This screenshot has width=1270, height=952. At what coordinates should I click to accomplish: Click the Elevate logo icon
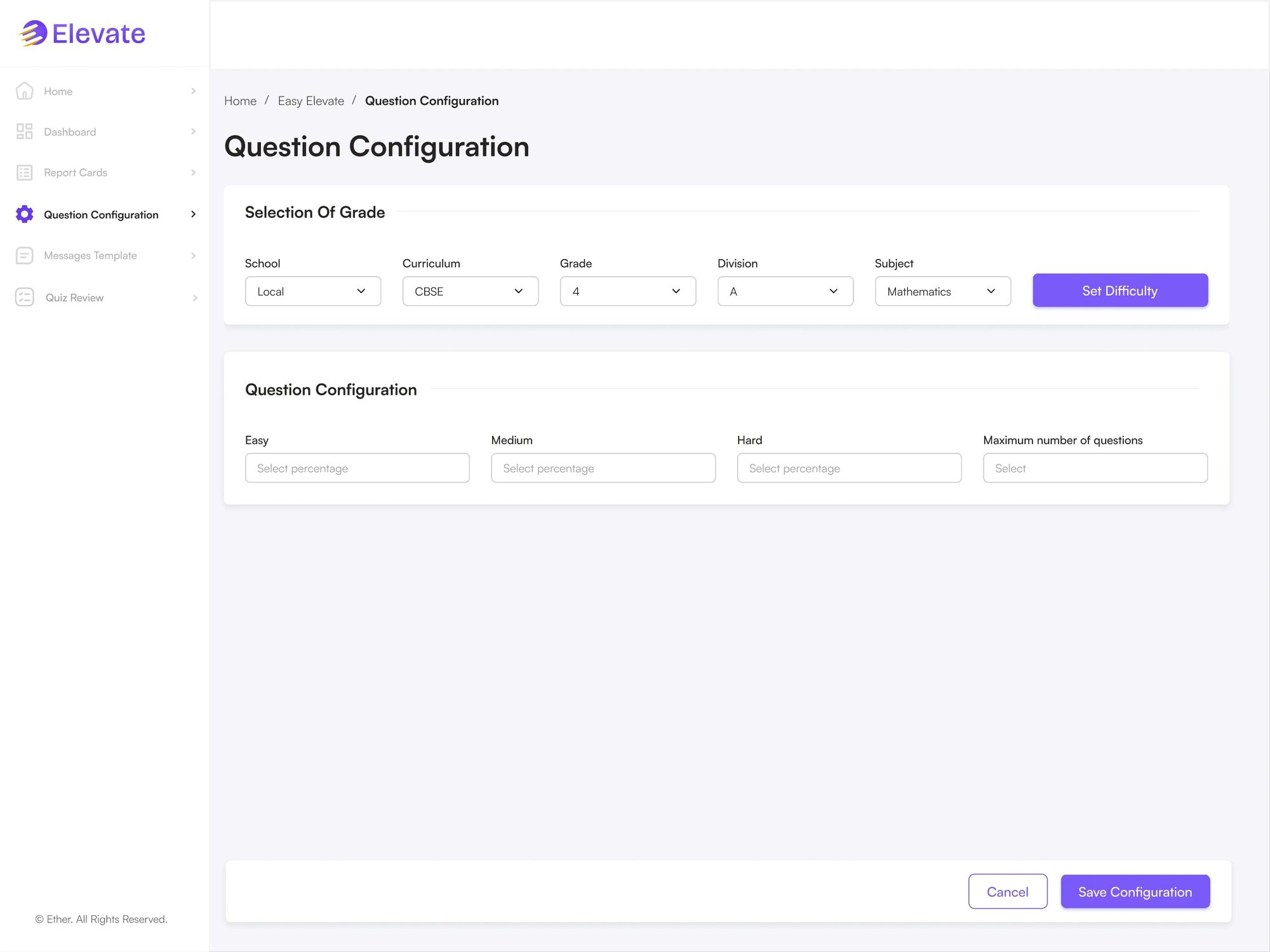click(33, 33)
